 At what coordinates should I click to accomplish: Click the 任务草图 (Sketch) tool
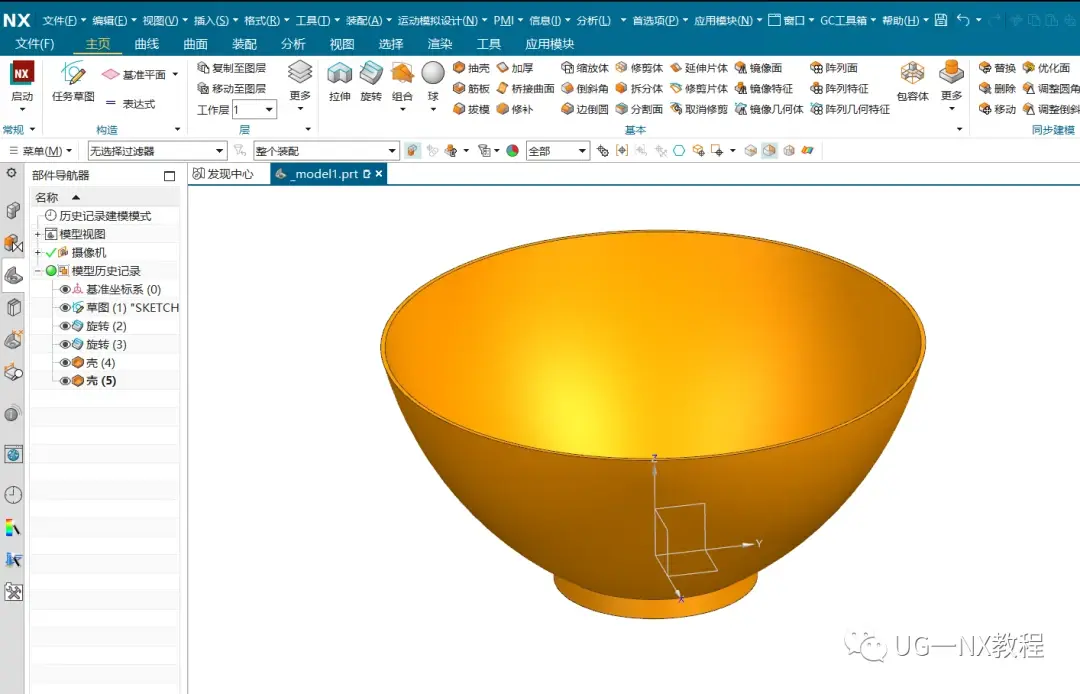pyautogui.click(x=73, y=81)
